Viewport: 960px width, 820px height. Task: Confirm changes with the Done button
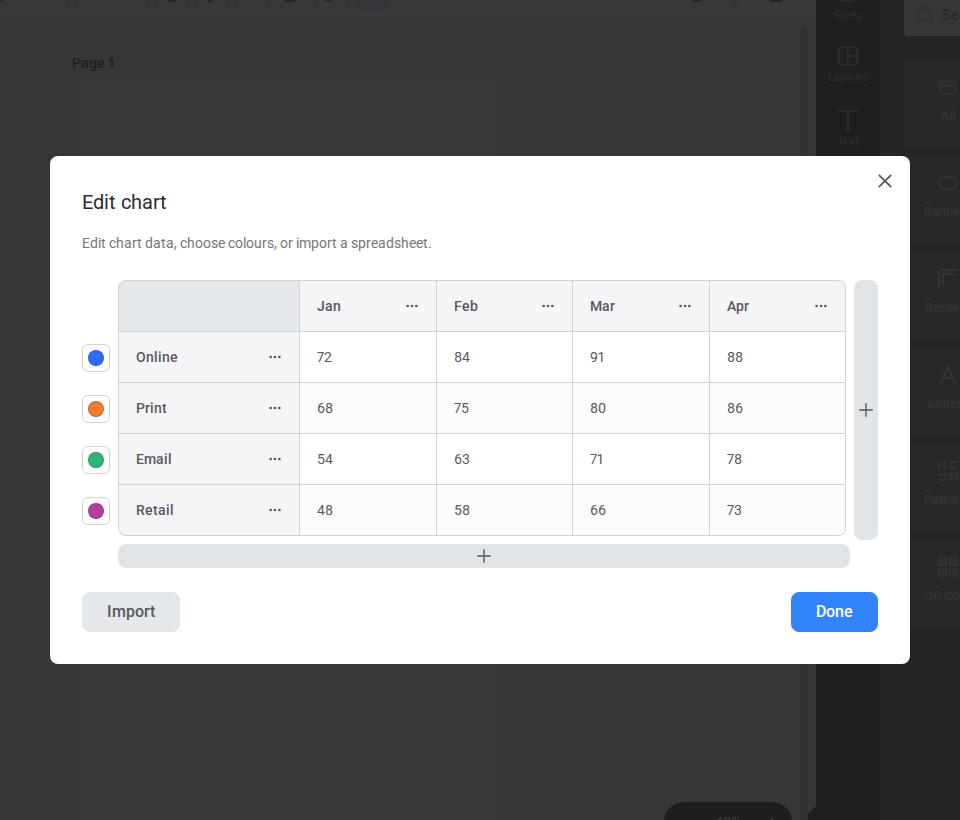point(834,612)
